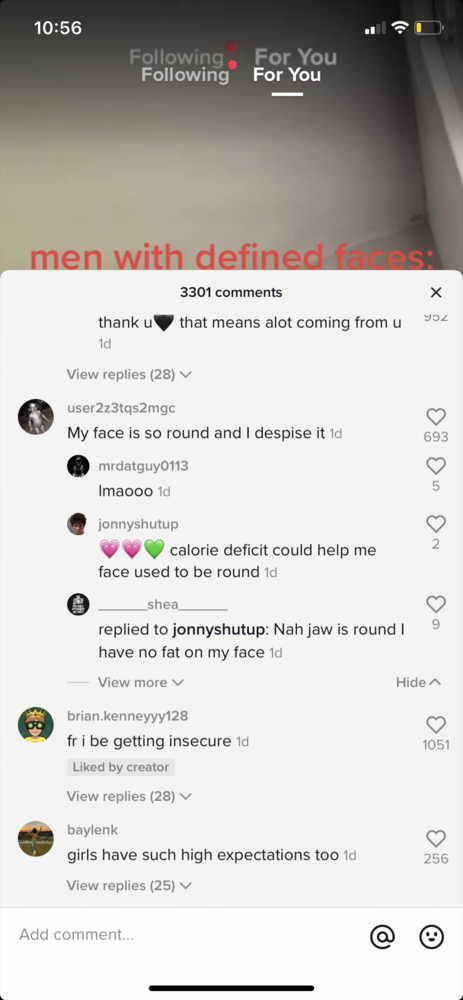Like brian.kenneyyy128's insecure comment
Image resolution: width=463 pixels, height=1000 pixels.
pos(436,724)
